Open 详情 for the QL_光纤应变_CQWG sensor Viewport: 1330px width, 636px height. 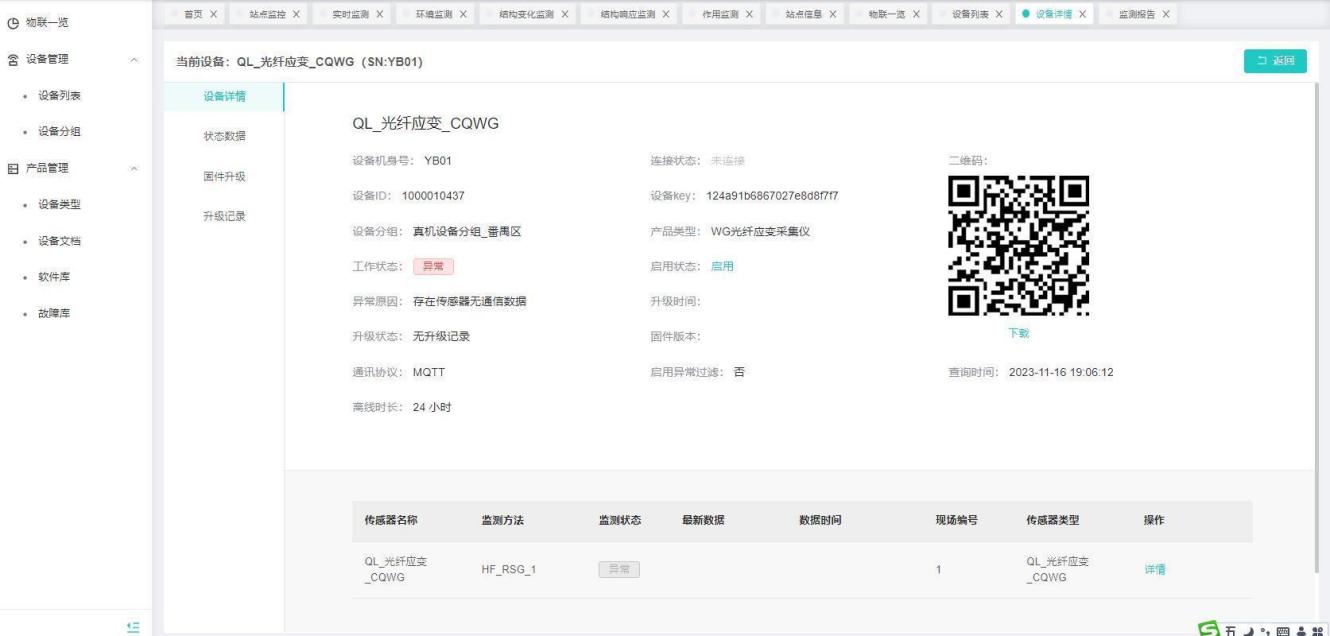click(1154, 569)
